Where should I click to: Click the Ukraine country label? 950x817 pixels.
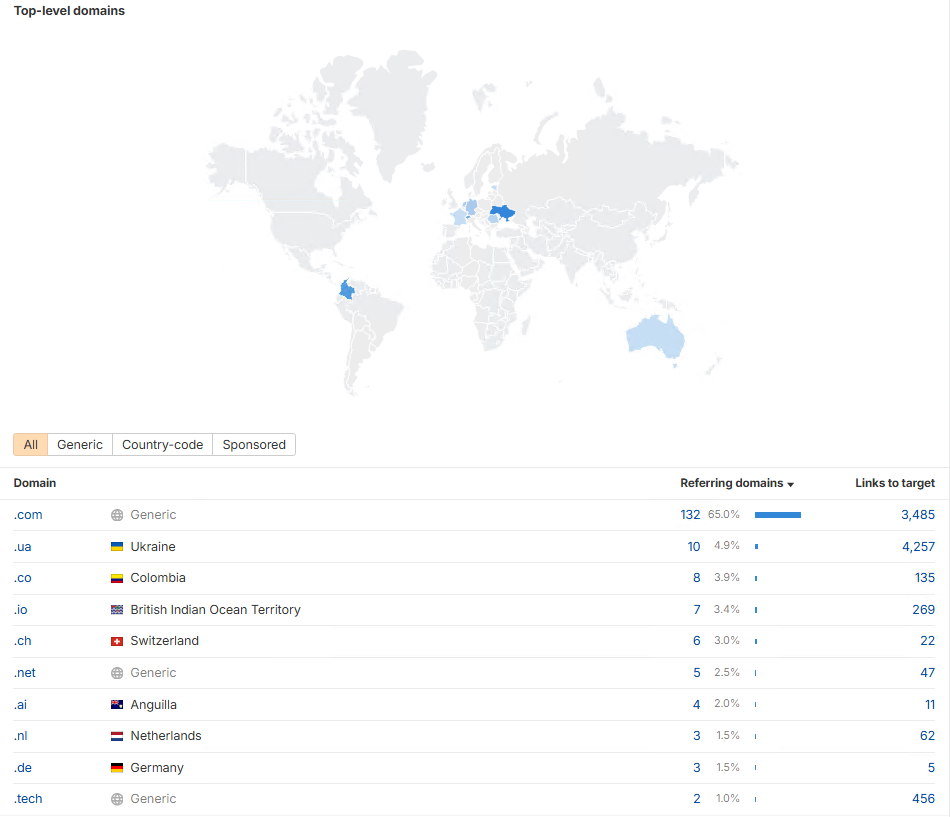153,547
